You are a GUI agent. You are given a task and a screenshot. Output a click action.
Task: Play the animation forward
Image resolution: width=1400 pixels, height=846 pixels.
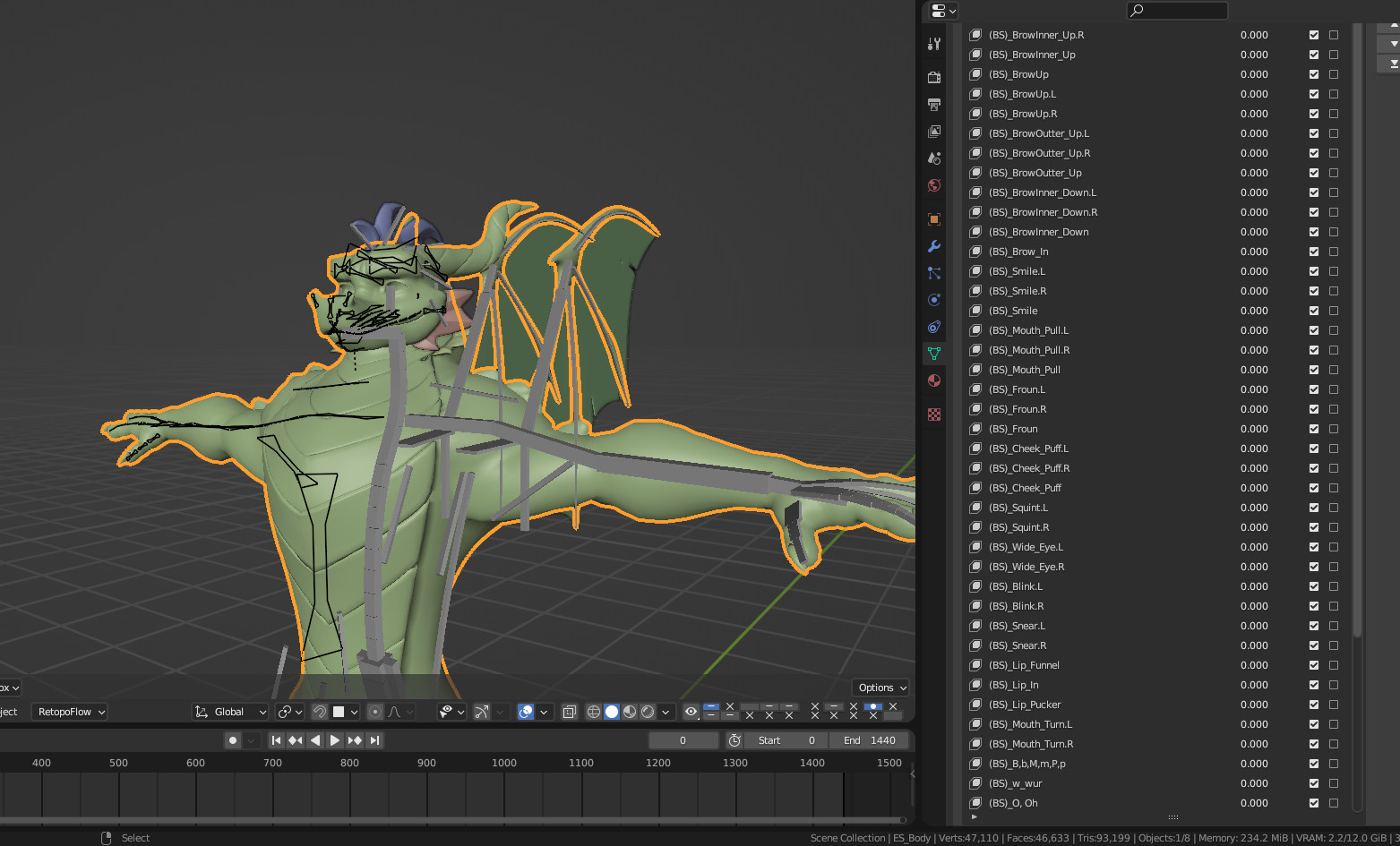click(335, 740)
